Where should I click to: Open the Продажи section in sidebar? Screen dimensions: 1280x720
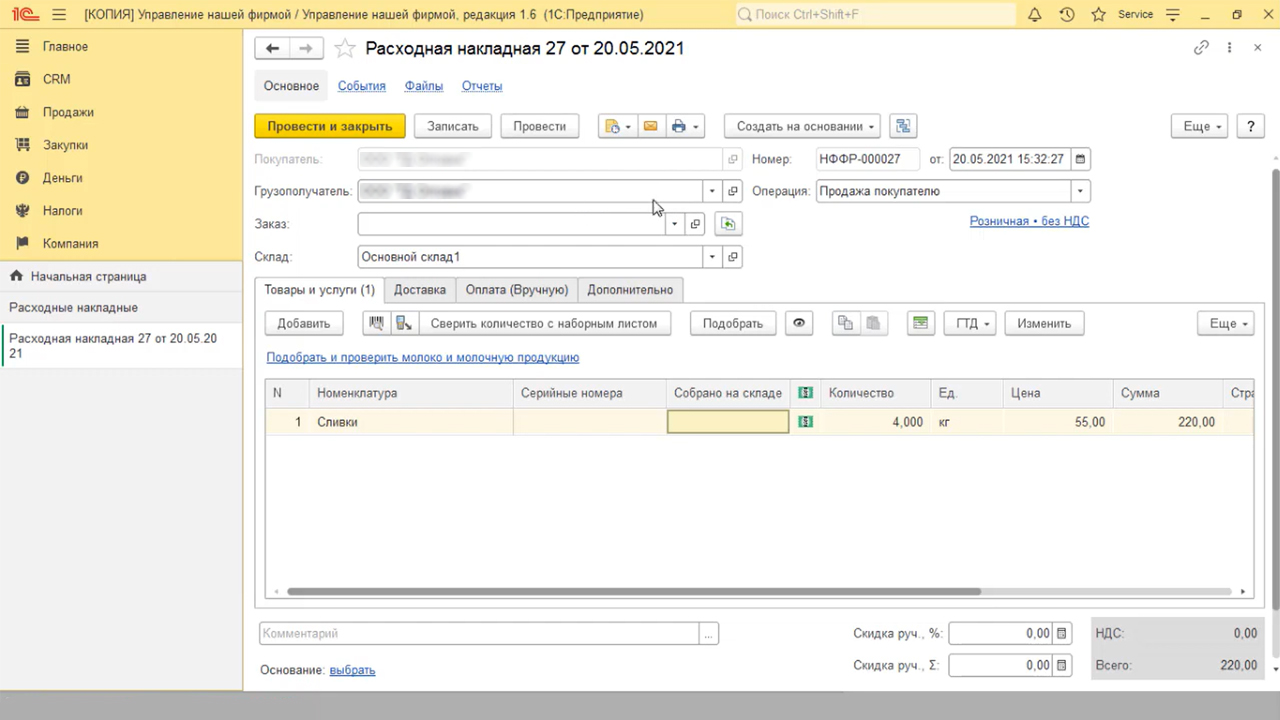[x=68, y=112]
